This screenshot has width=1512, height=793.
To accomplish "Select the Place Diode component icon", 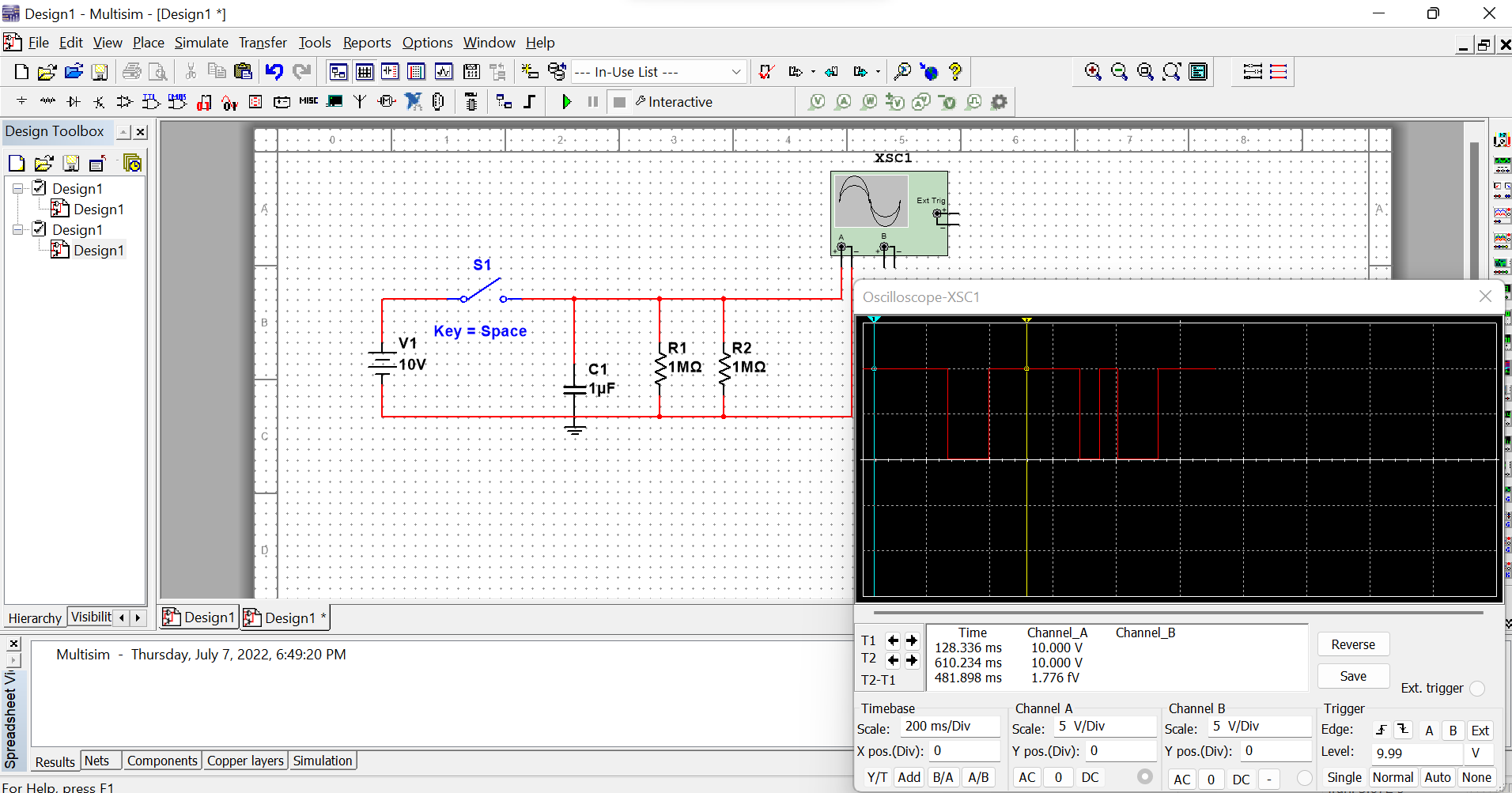I will 73,101.
